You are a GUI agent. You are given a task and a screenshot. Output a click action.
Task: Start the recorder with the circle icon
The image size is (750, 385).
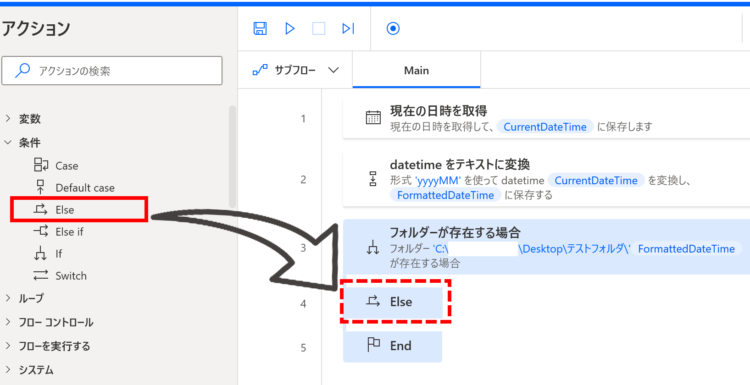click(393, 29)
